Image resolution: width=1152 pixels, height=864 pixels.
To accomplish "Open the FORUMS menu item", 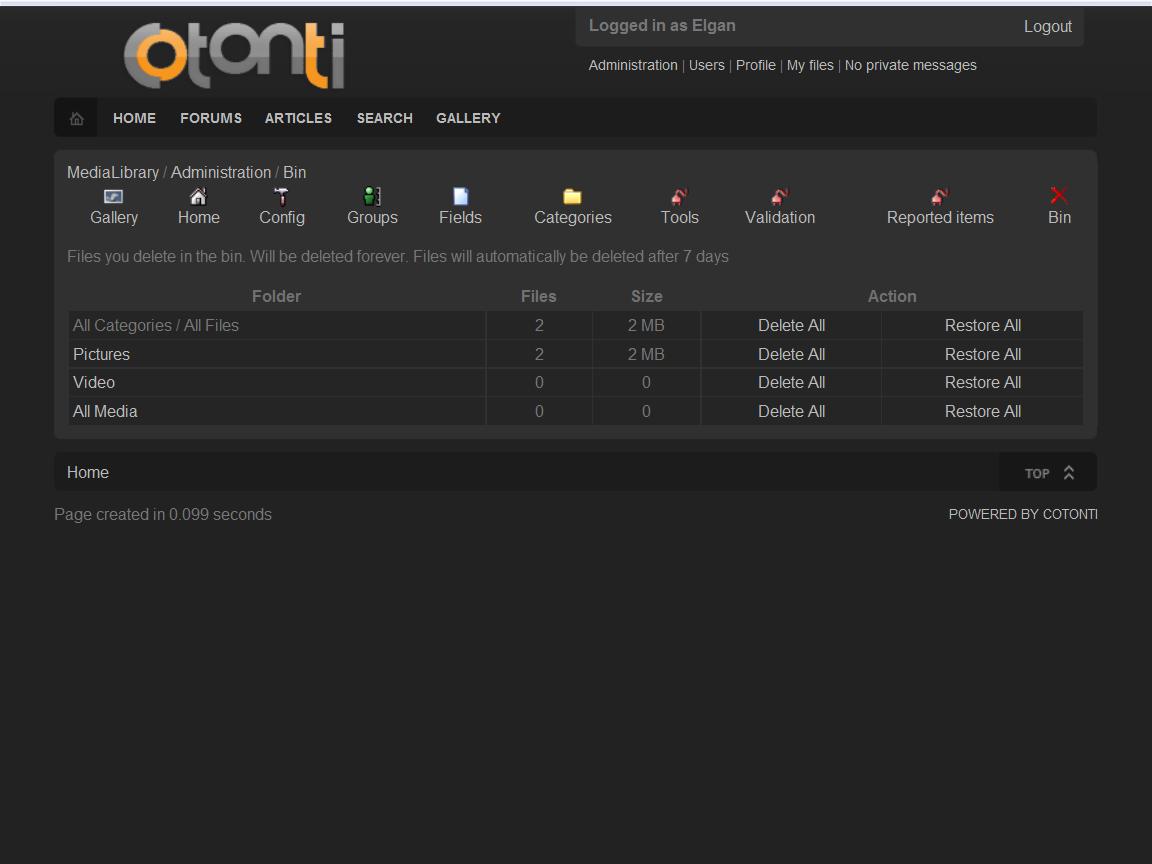I will (211, 118).
